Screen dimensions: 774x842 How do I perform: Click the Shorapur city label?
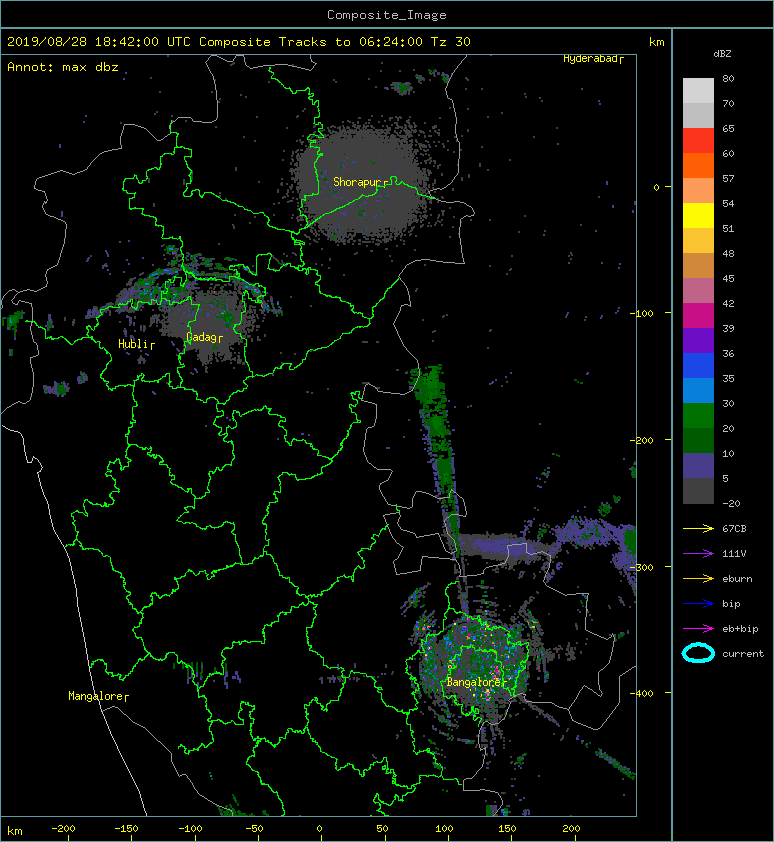360,182
